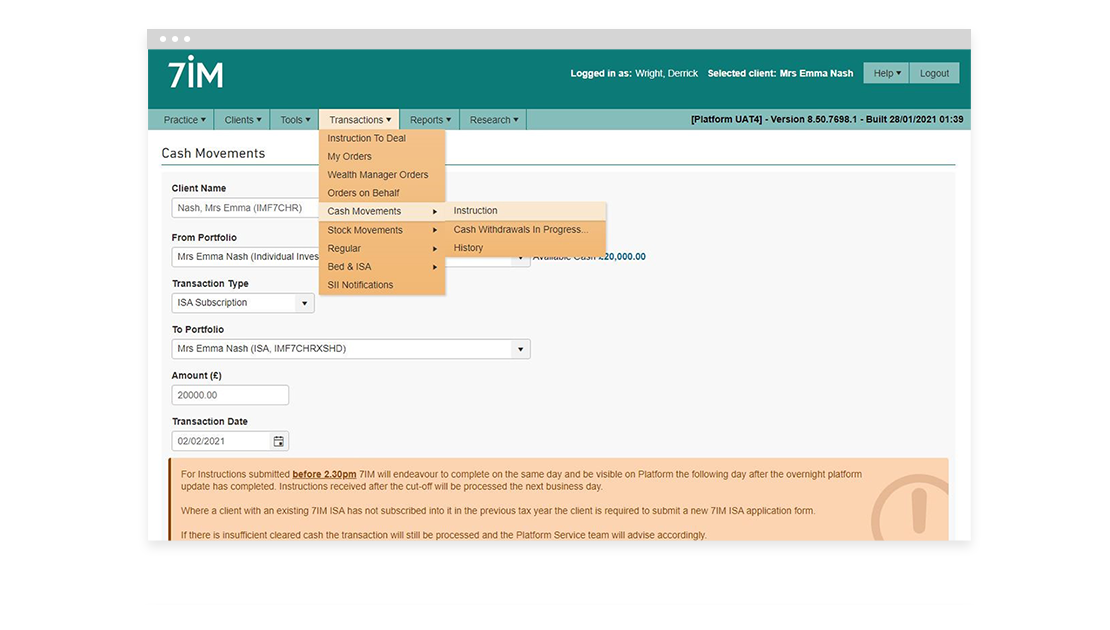Open the Practice menu

tap(184, 120)
